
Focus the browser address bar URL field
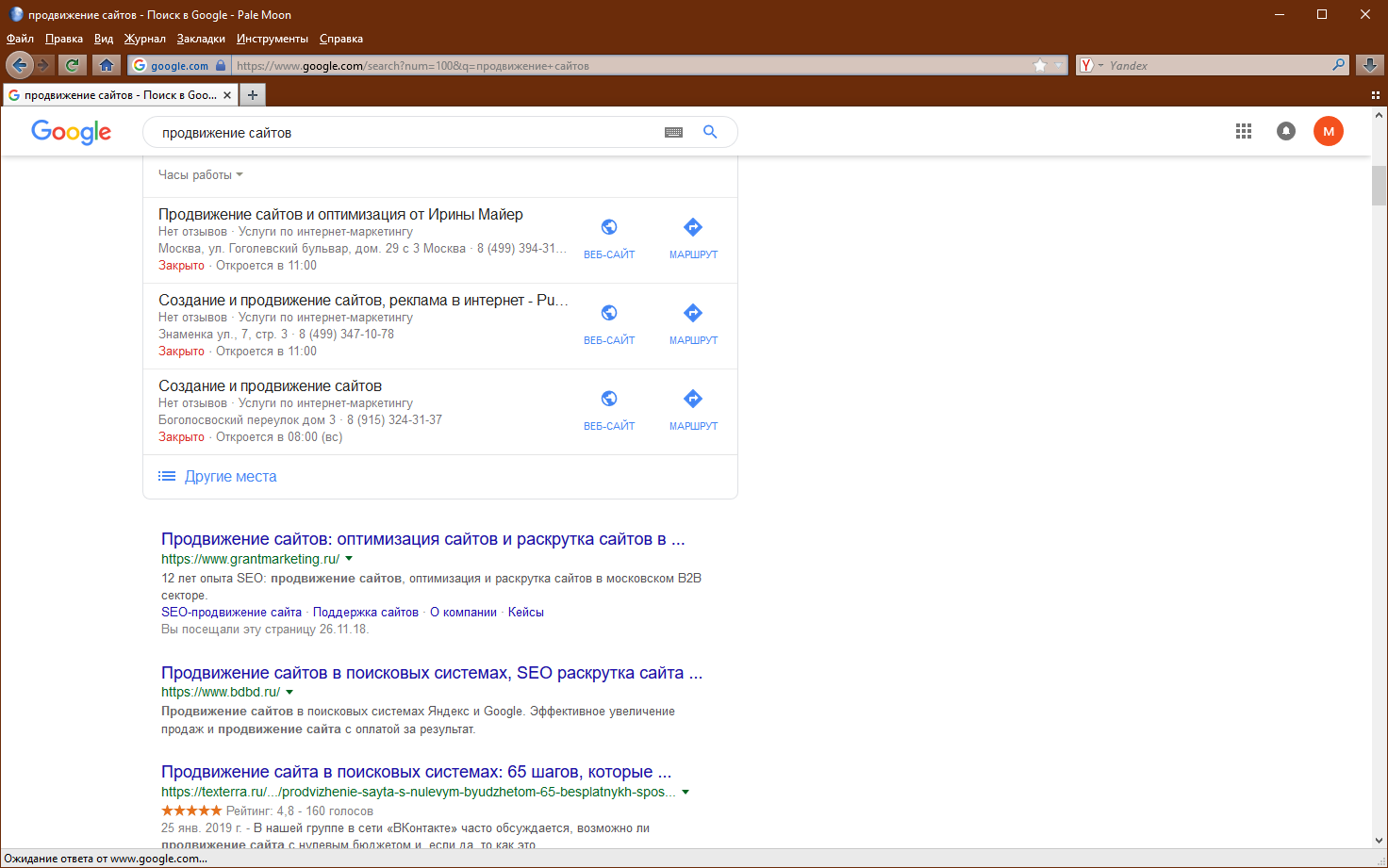pyautogui.click(x=630, y=66)
